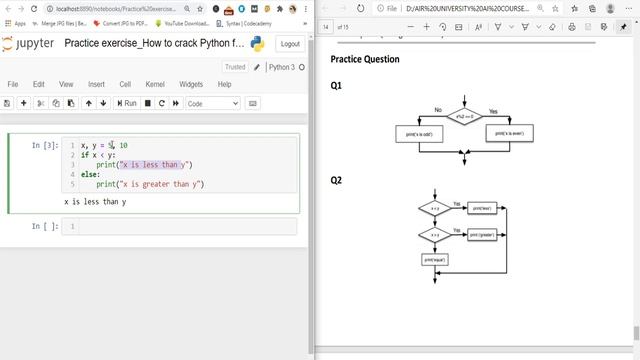Screen dimensions: 640x360
Task: Open the Edit menu in Jupyter
Action: (x=38, y=84)
